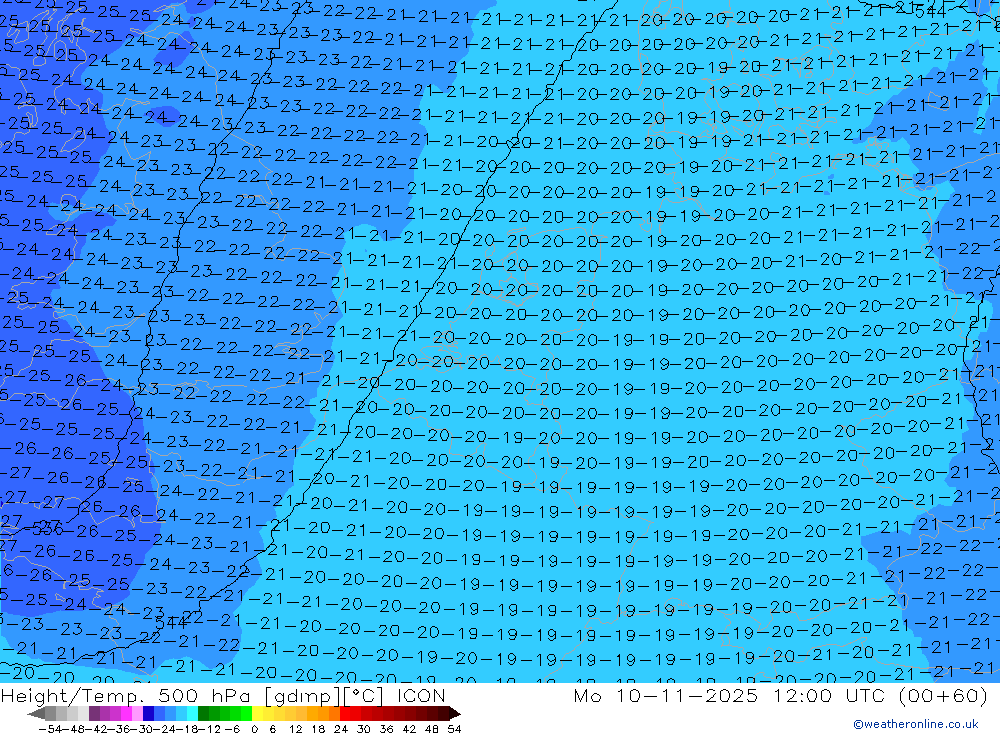Select the dark blue legend swatch near -30
1000x733 pixels.
coord(148,713)
